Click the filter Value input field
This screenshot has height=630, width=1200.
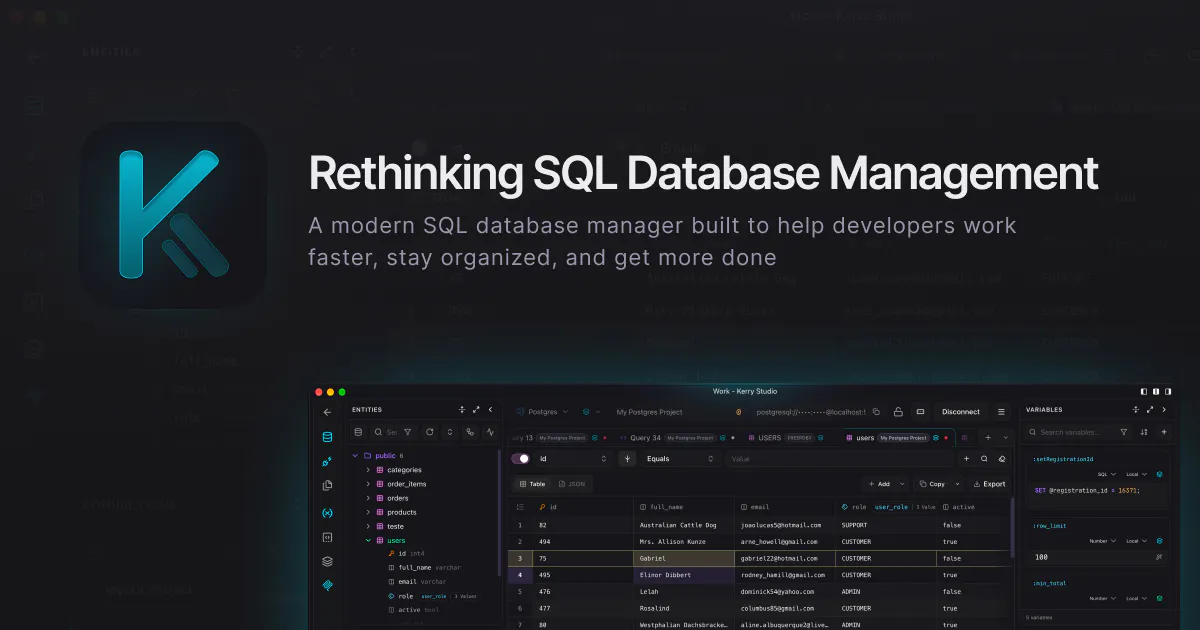coord(840,459)
